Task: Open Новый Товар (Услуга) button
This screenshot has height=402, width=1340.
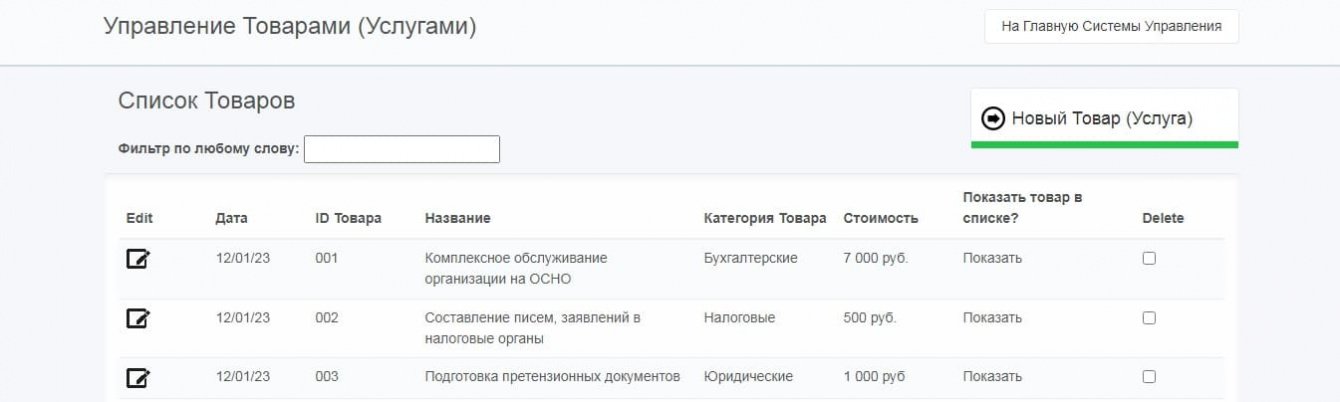Action: (1102, 119)
